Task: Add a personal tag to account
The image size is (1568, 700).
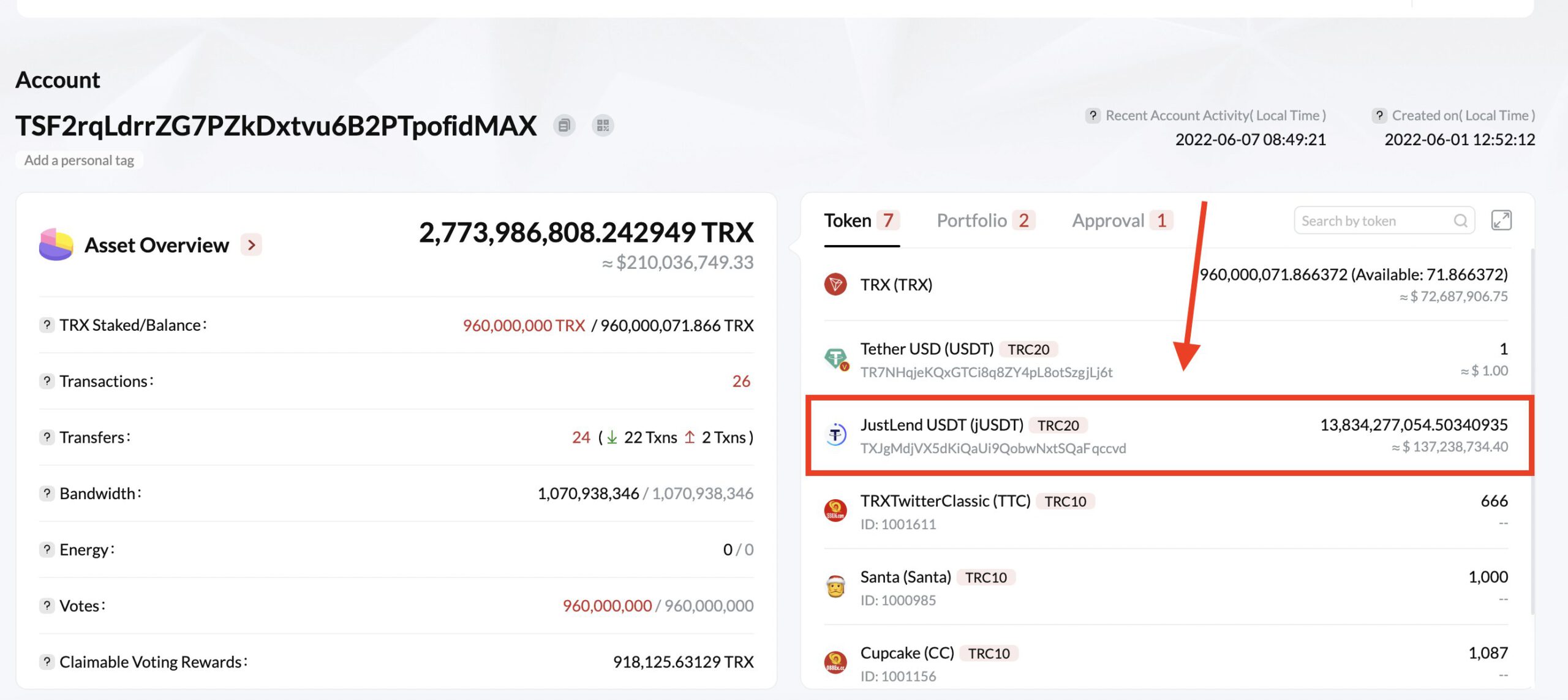Action: [79, 160]
